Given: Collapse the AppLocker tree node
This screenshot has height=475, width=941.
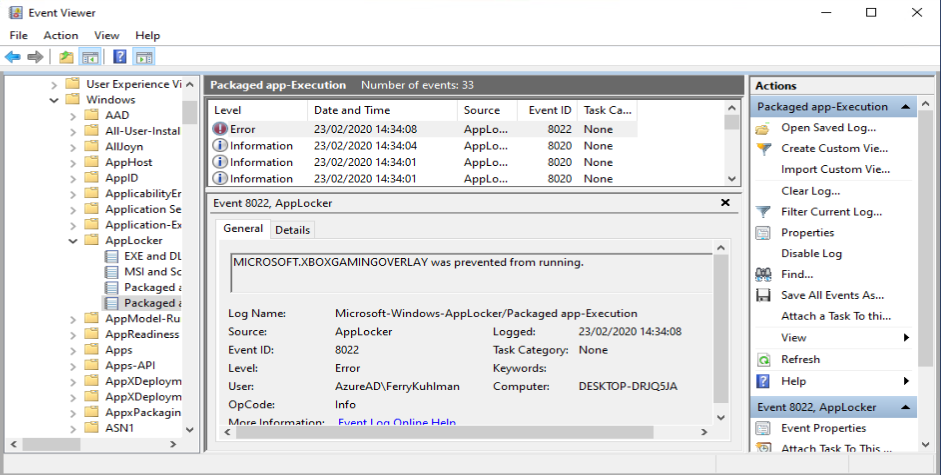Looking at the screenshot, I should click(73, 241).
